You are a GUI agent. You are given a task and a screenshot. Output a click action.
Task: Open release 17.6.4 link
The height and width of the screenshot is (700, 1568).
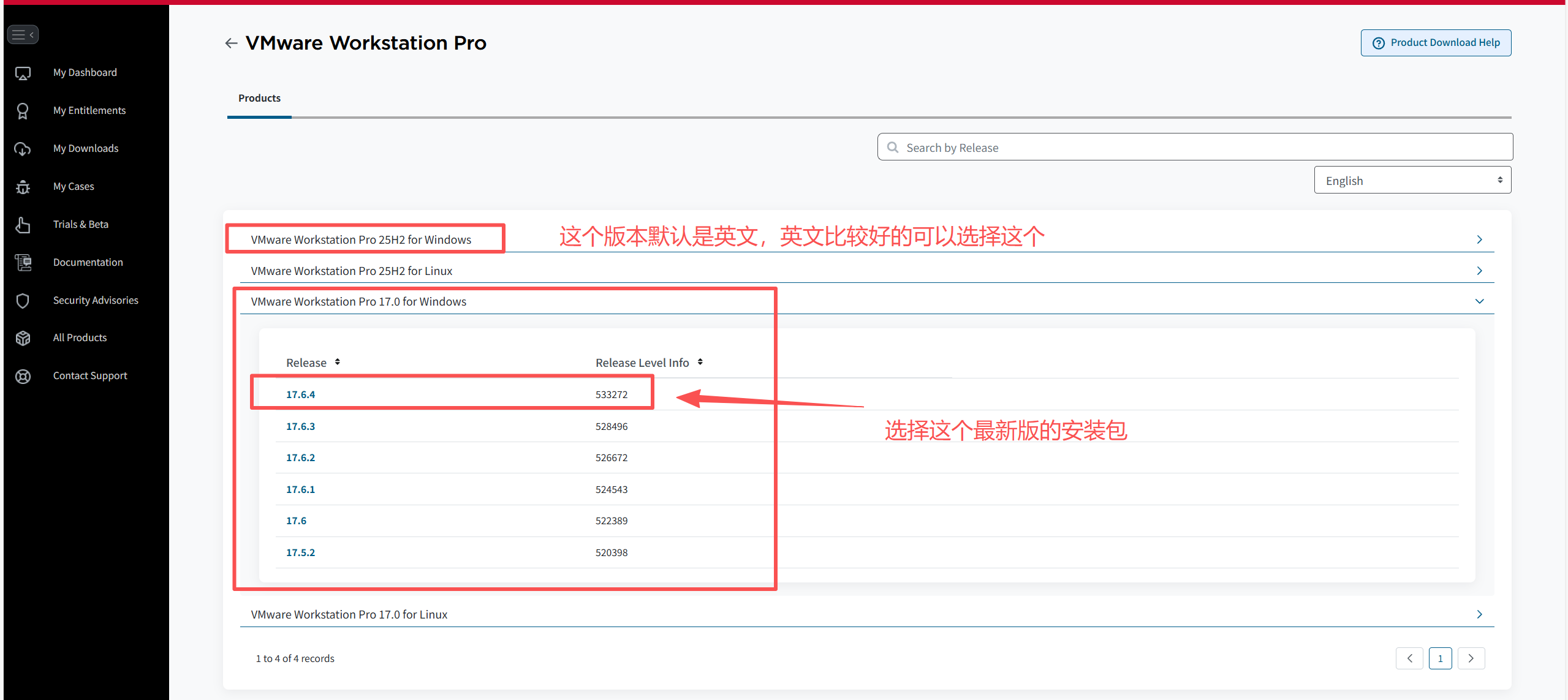point(300,394)
